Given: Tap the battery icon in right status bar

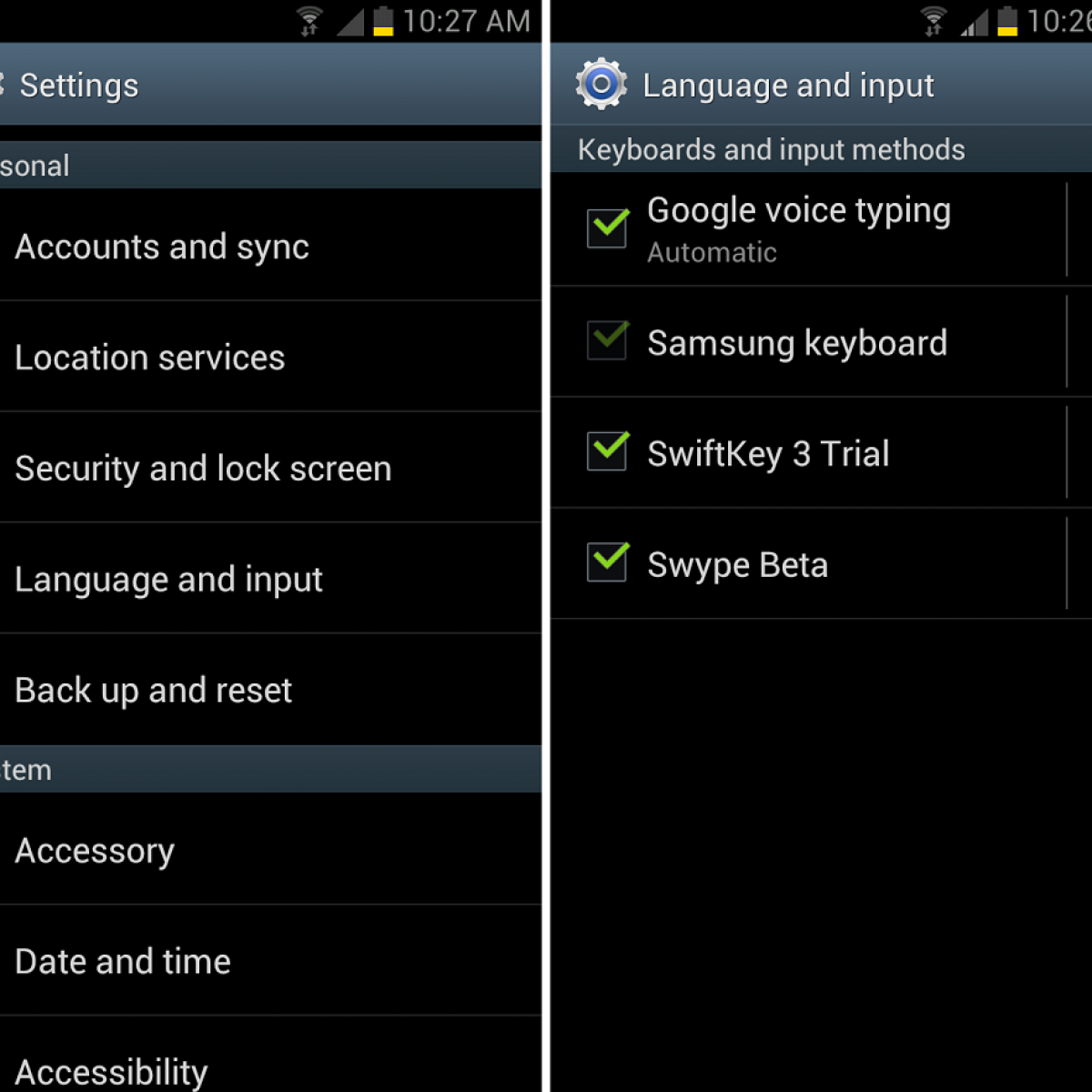Looking at the screenshot, I should point(1007,21).
